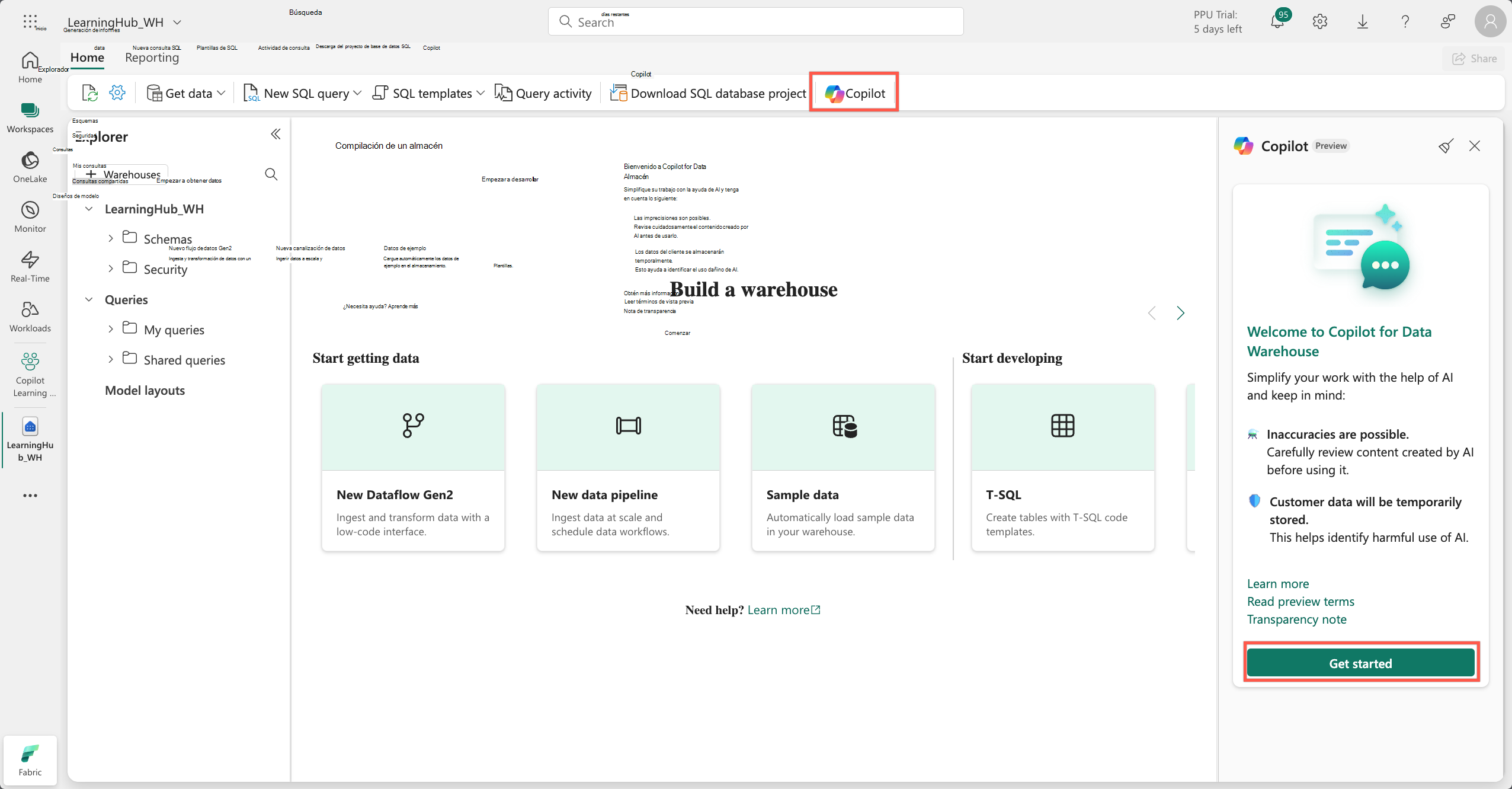
Task: Open OneLake in left navigation
Action: [30, 167]
